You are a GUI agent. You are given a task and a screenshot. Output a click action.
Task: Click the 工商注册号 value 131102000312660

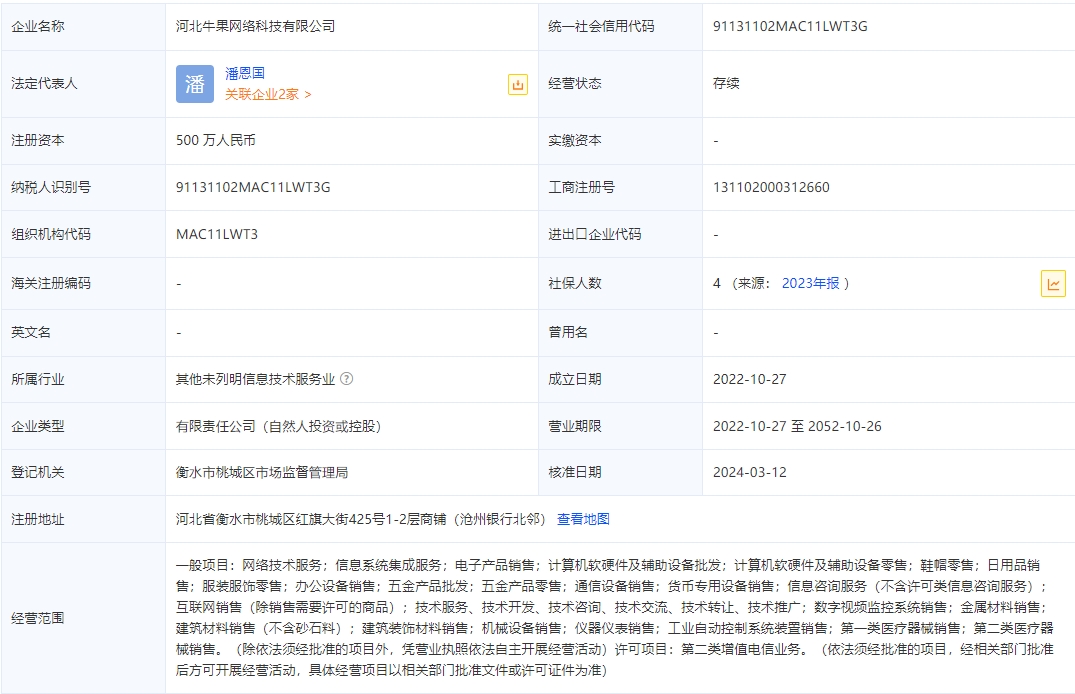tap(771, 187)
